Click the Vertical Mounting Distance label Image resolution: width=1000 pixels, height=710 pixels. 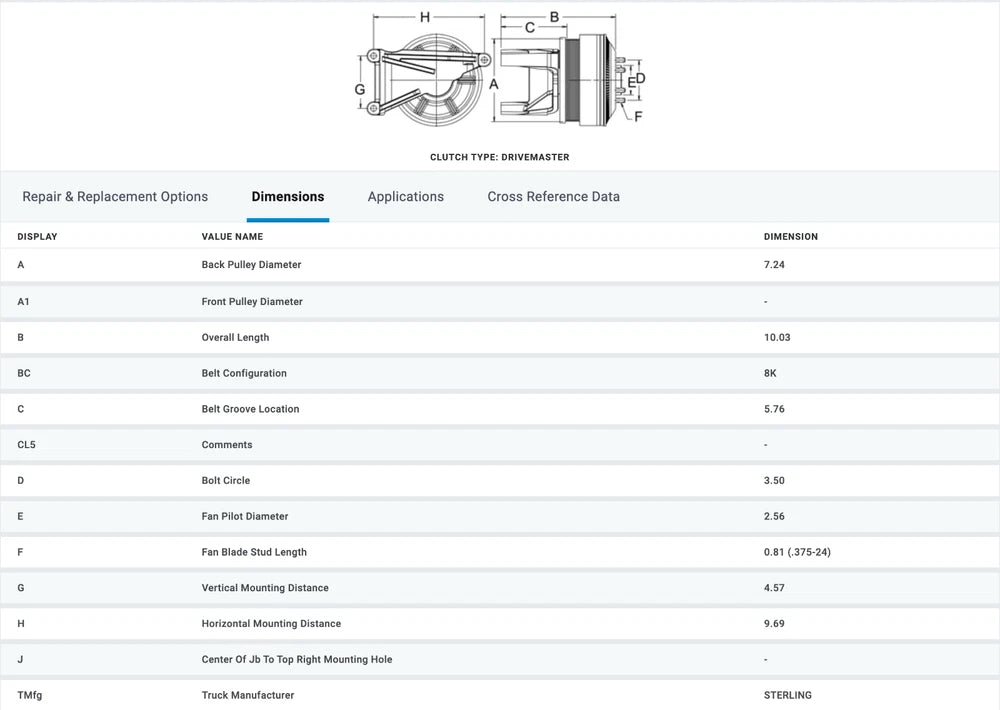click(265, 588)
